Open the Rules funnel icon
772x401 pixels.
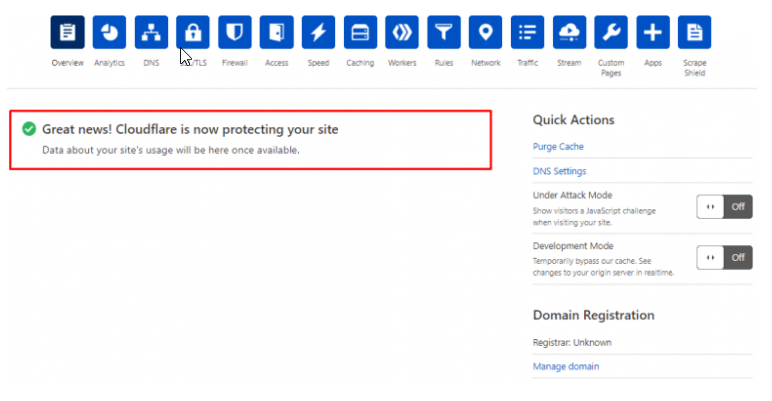443,33
